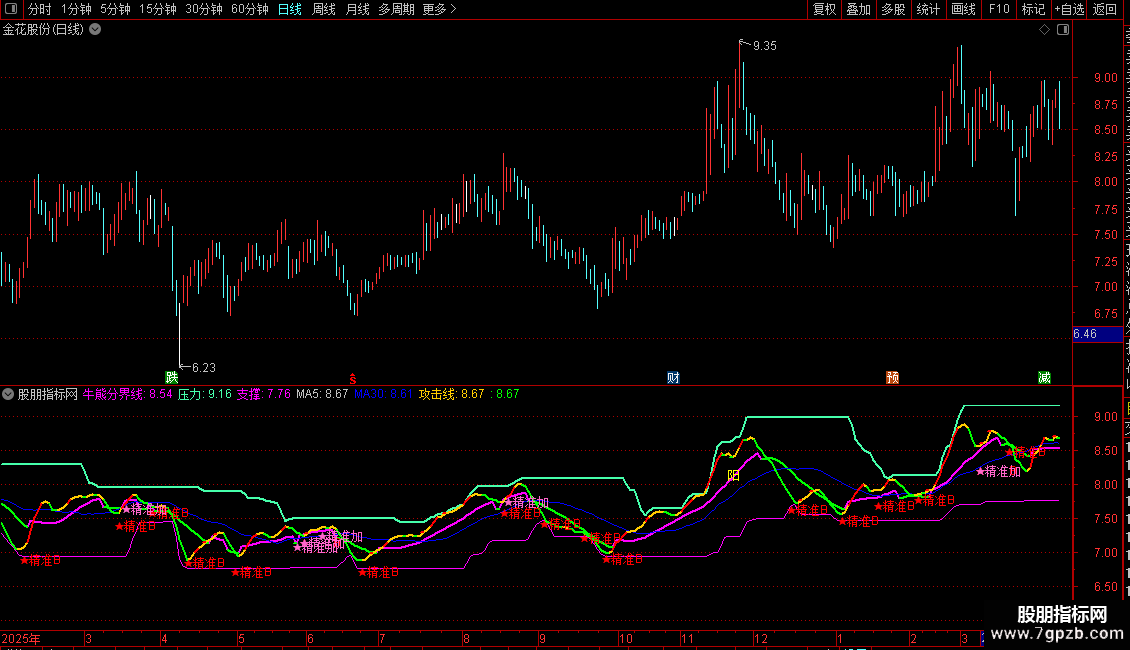Click the 复权 button
Screen dimensions: 1130x650
pos(824,9)
